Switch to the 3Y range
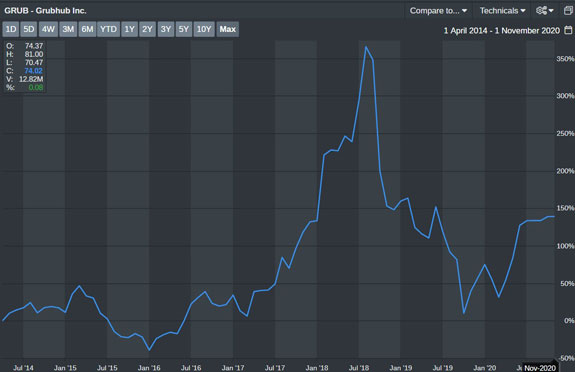575x372 pixels. click(166, 29)
